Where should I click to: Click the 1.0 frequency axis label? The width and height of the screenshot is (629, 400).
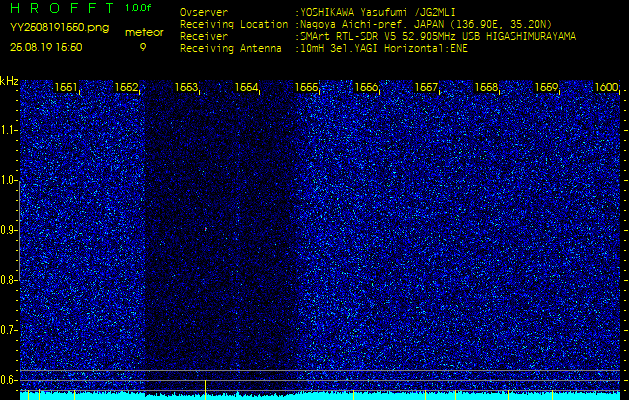pos(8,180)
